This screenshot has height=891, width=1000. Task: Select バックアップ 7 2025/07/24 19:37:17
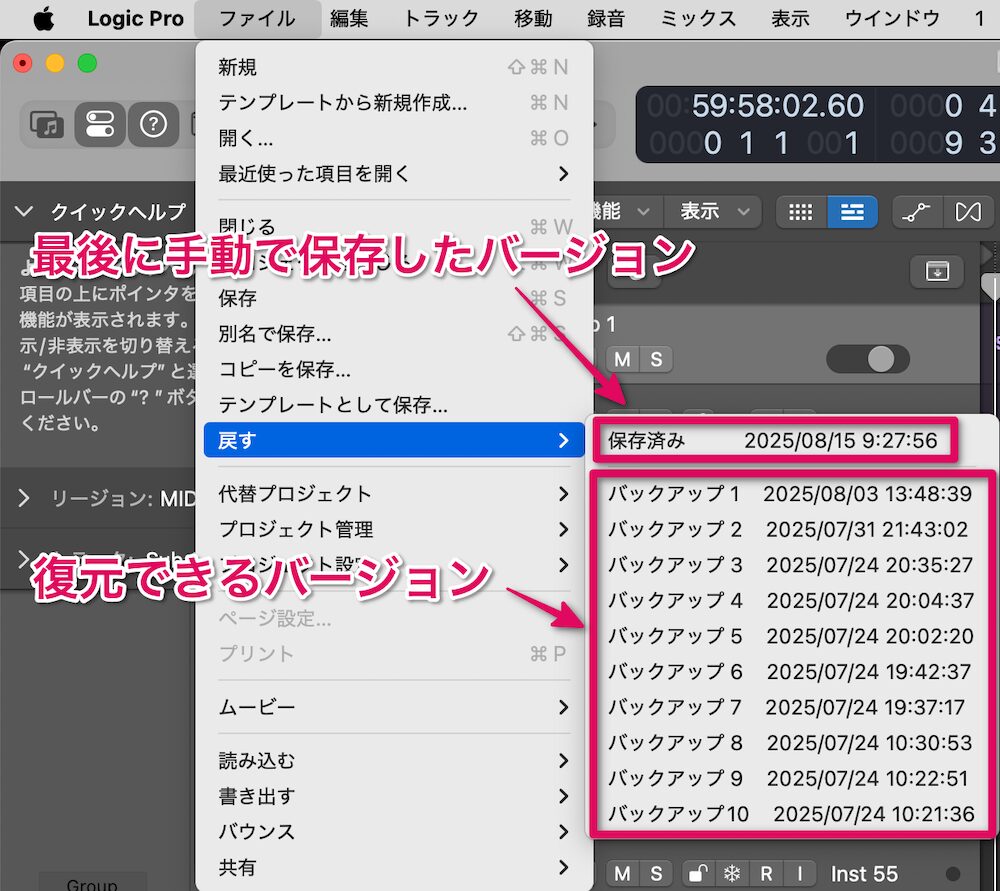(x=791, y=707)
